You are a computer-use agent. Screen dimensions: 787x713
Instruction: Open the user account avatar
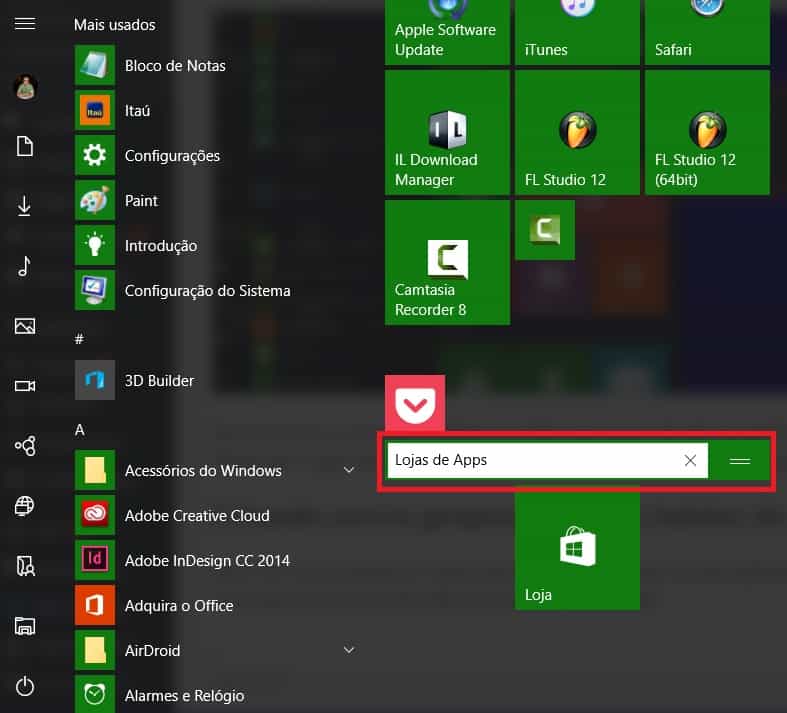[x=25, y=87]
